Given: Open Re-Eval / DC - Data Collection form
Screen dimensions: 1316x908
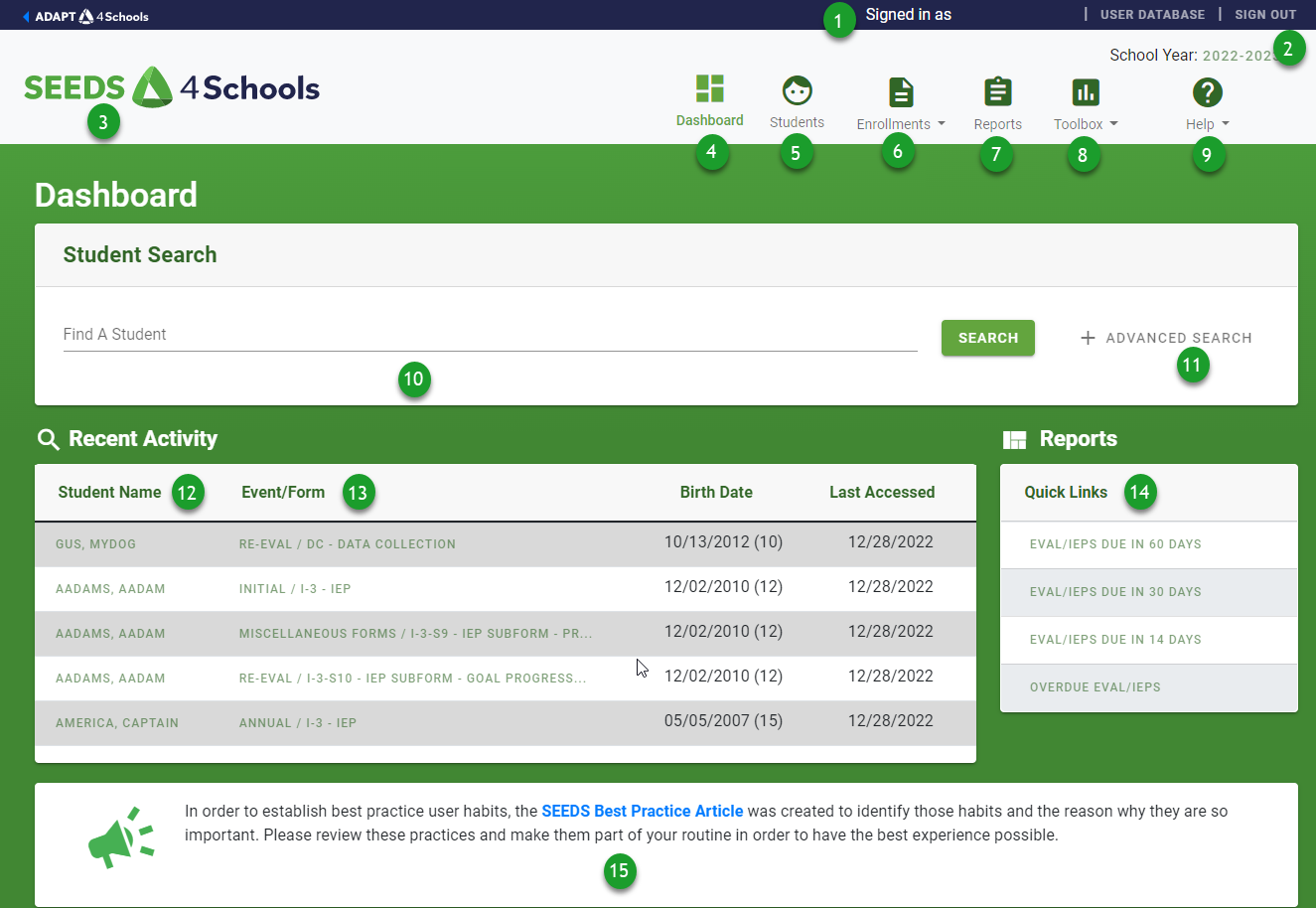Looking at the screenshot, I should pos(348,544).
